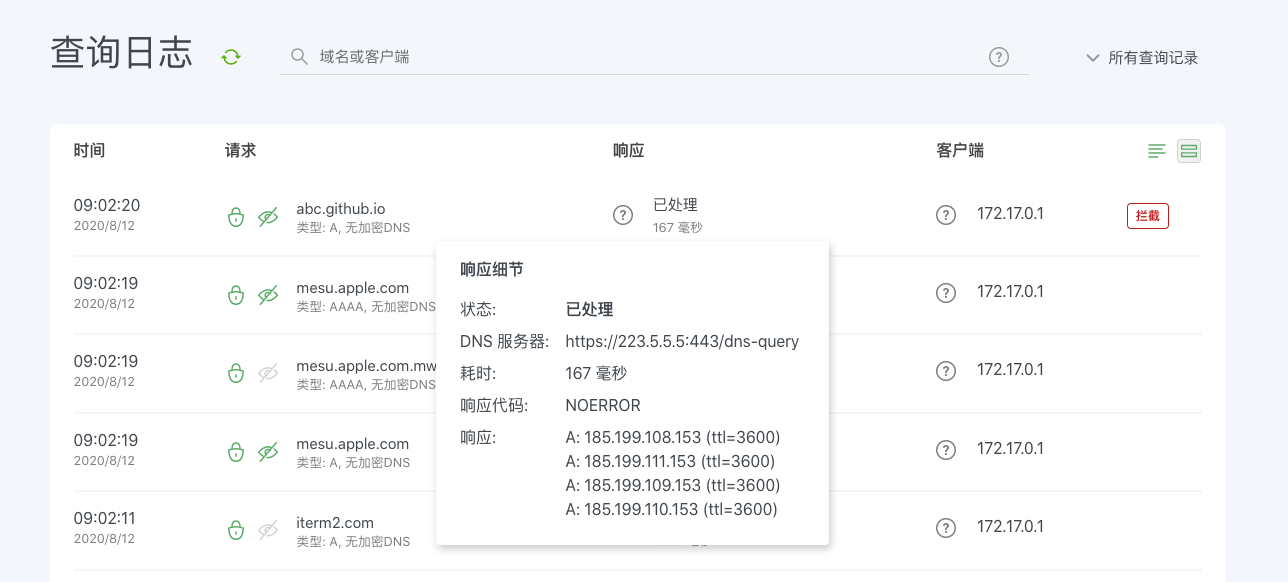Click the 已处理 status in abc.github.io row
Viewport: 1288px width, 582px height.
675,206
